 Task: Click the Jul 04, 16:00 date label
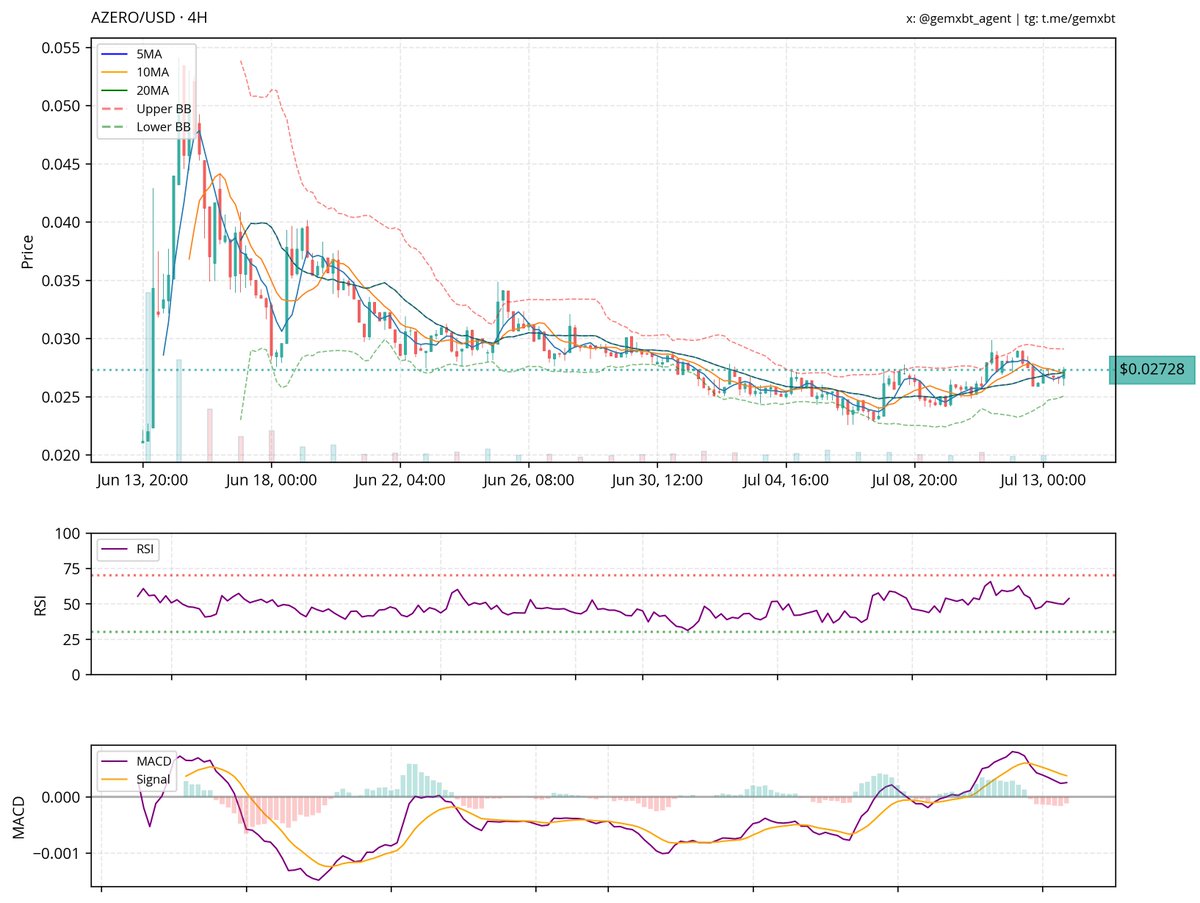[x=785, y=480]
